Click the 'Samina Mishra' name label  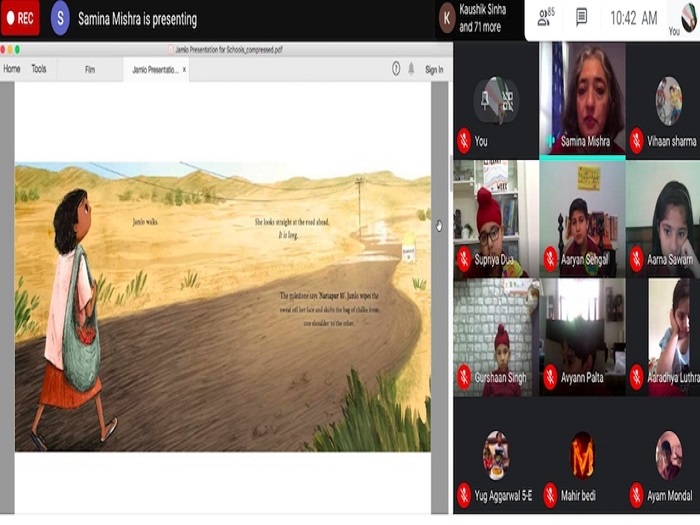point(585,142)
